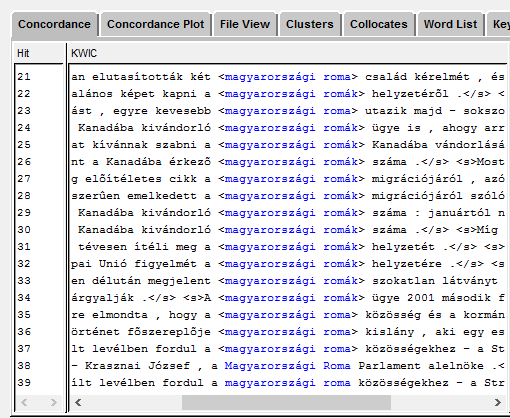Click the 'magyarországi romák' keyword in line 27
Screen dimensions: 510x418
[291, 179]
